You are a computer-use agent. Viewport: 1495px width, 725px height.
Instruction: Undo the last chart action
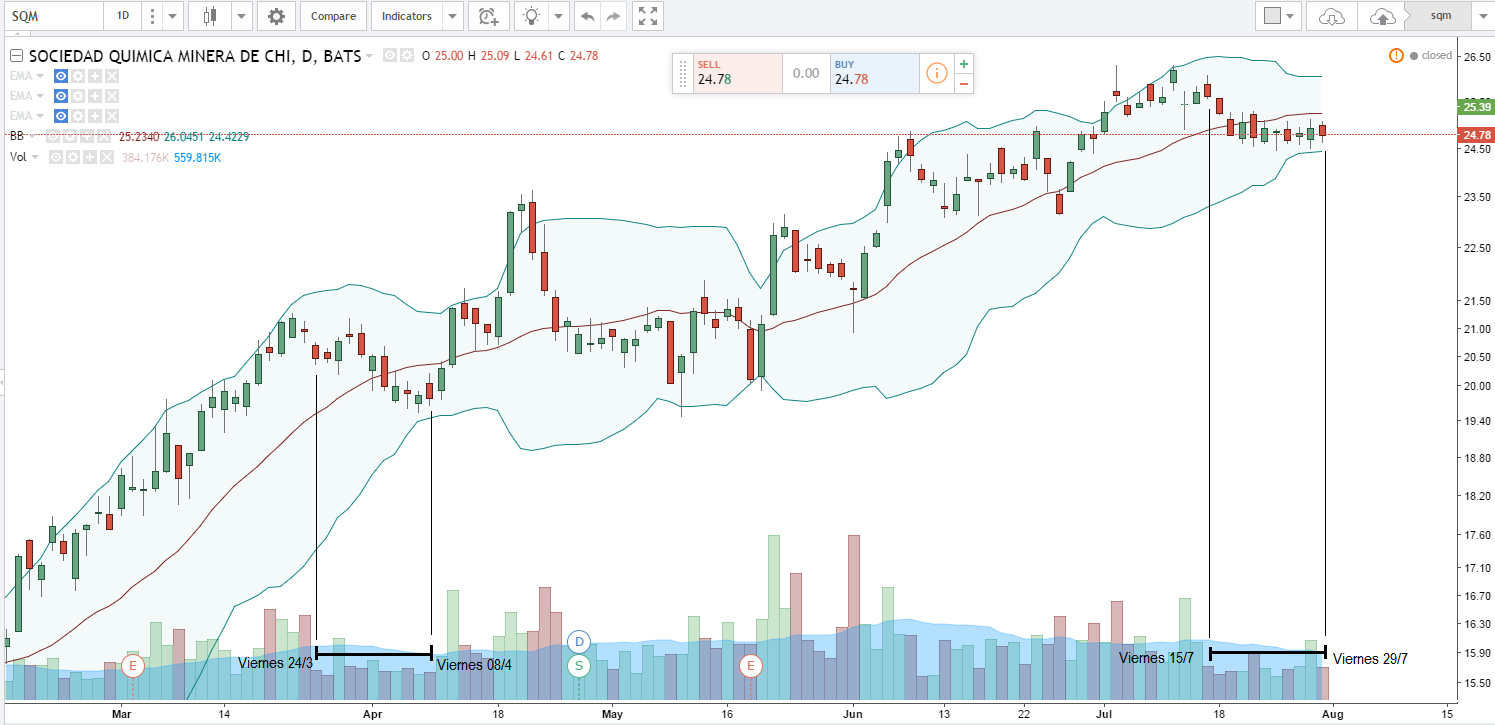(x=587, y=16)
